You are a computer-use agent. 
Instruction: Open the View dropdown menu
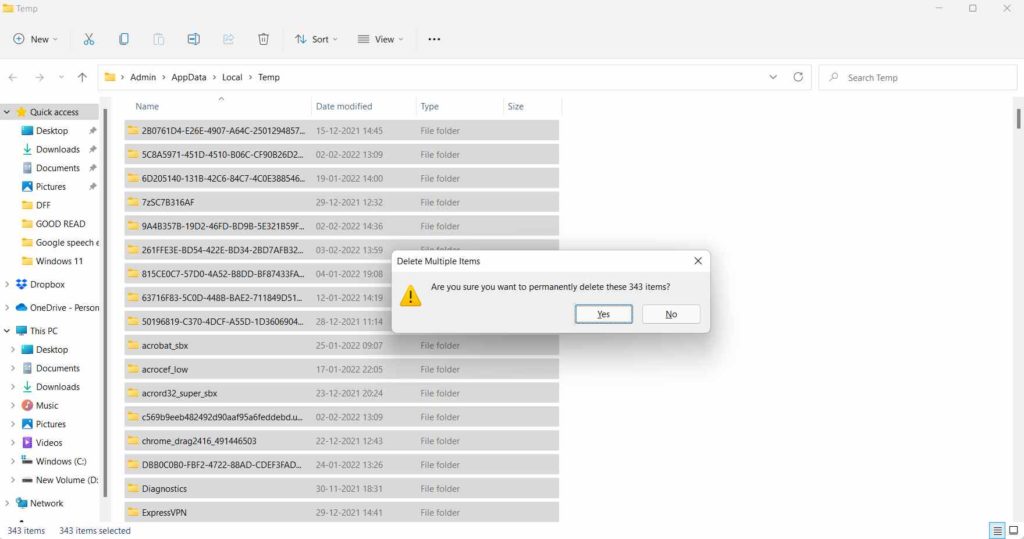tap(380, 39)
